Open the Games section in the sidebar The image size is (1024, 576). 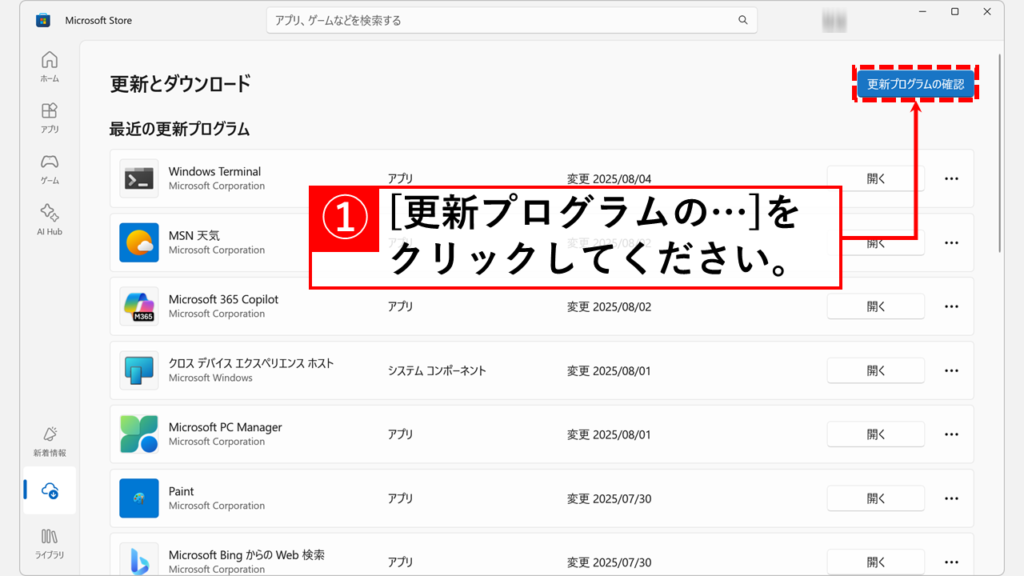point(50,168)
